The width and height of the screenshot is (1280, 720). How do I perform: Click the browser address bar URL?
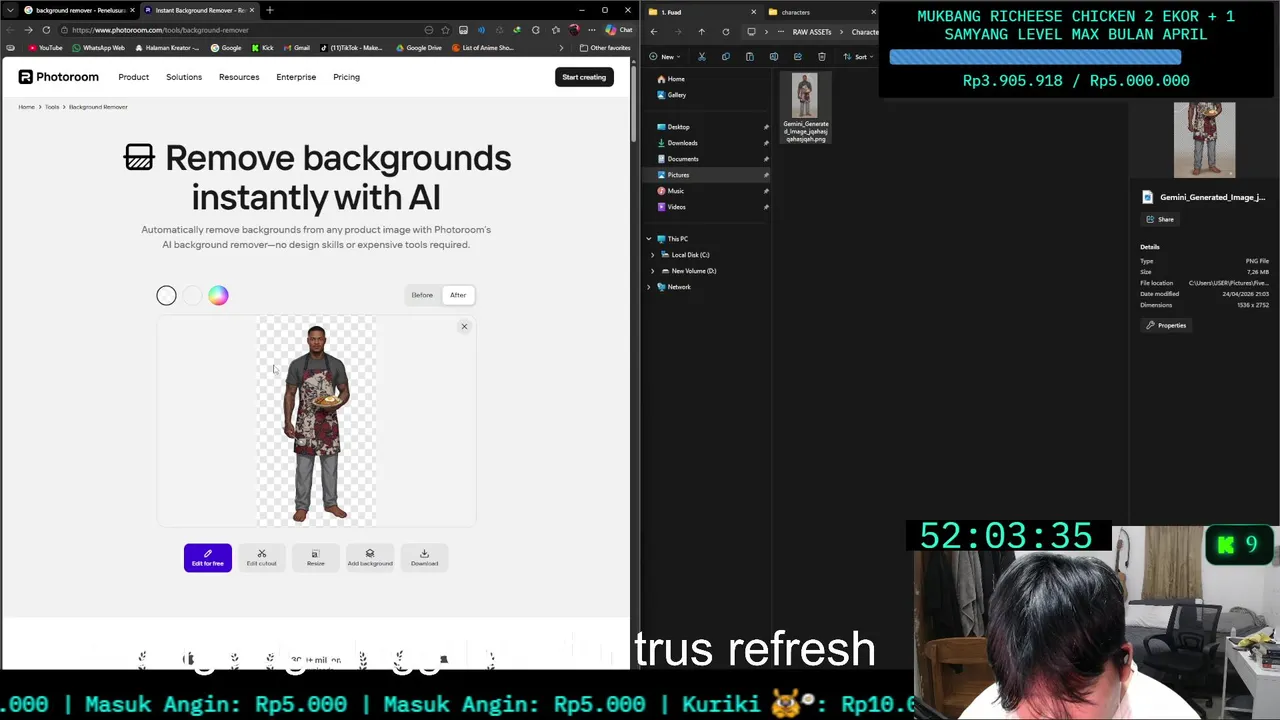(160, 30)
